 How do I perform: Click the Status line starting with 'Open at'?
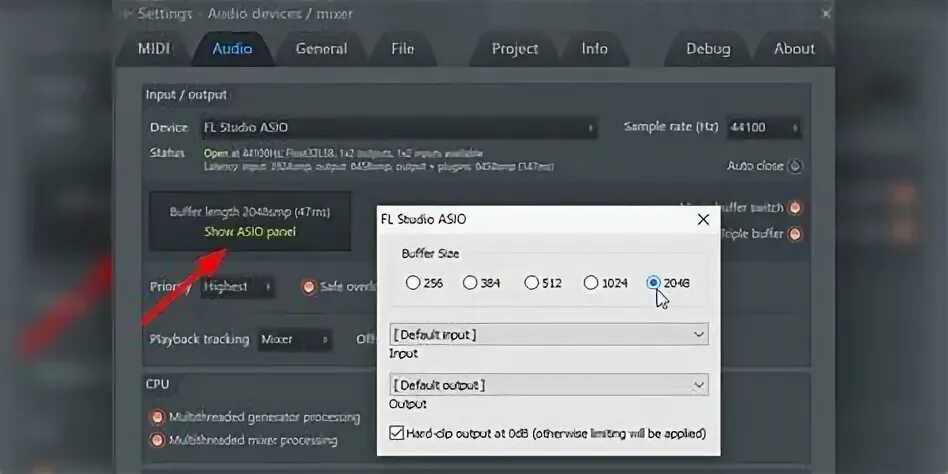click(x=343, y=154)
